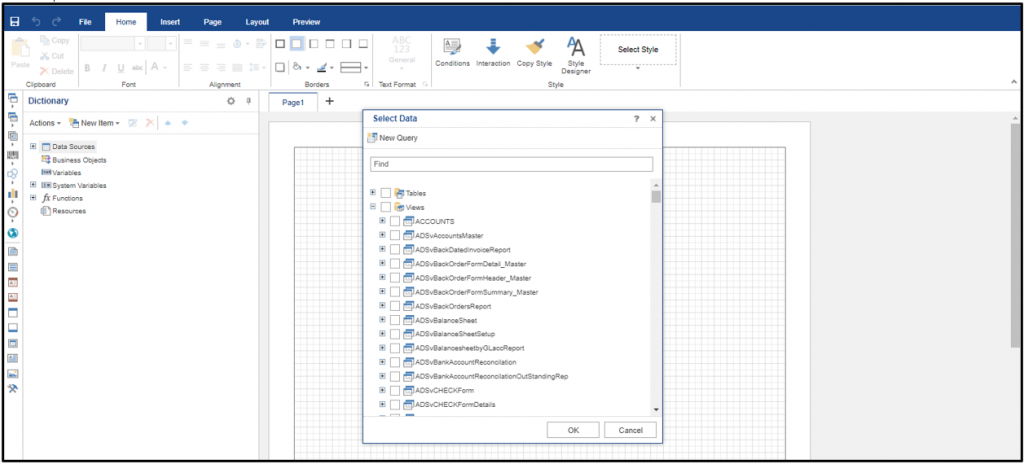Screen dimensions: 1024x464
Task: Switch to the Insert tab
Action: (x=170, y=22)
